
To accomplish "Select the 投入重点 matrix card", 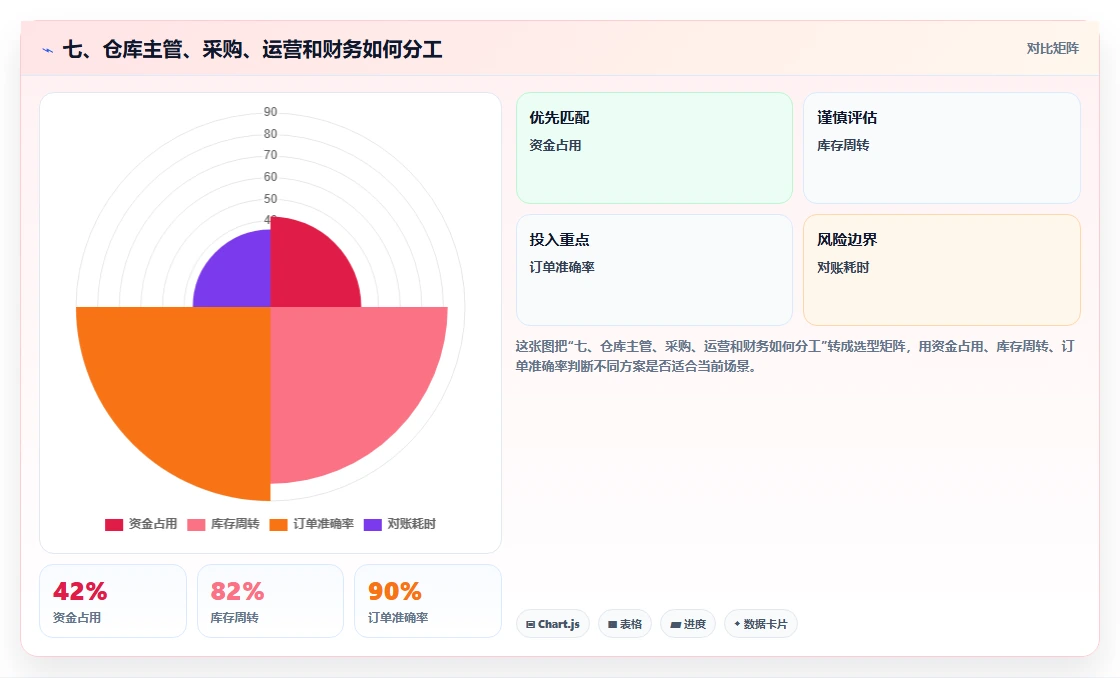I will coord(654,270).
